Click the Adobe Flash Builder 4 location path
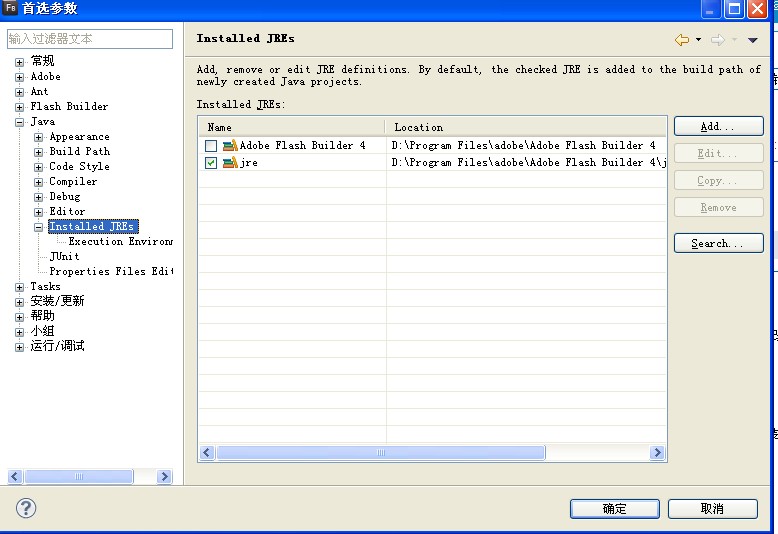This screenshot has width=778, height=534. pos(523,145)
